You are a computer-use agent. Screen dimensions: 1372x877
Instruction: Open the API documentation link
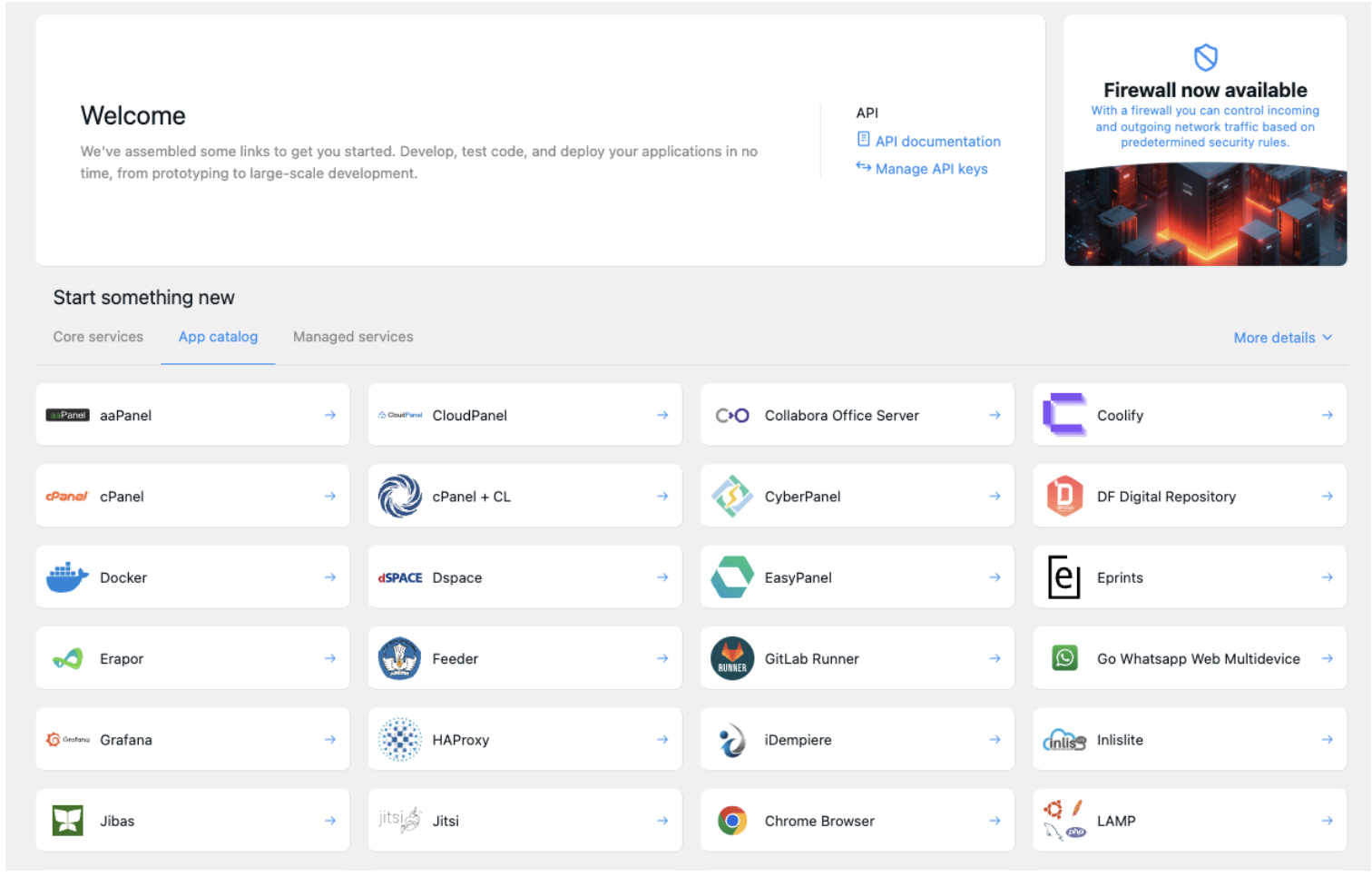(x=937, y=142)
